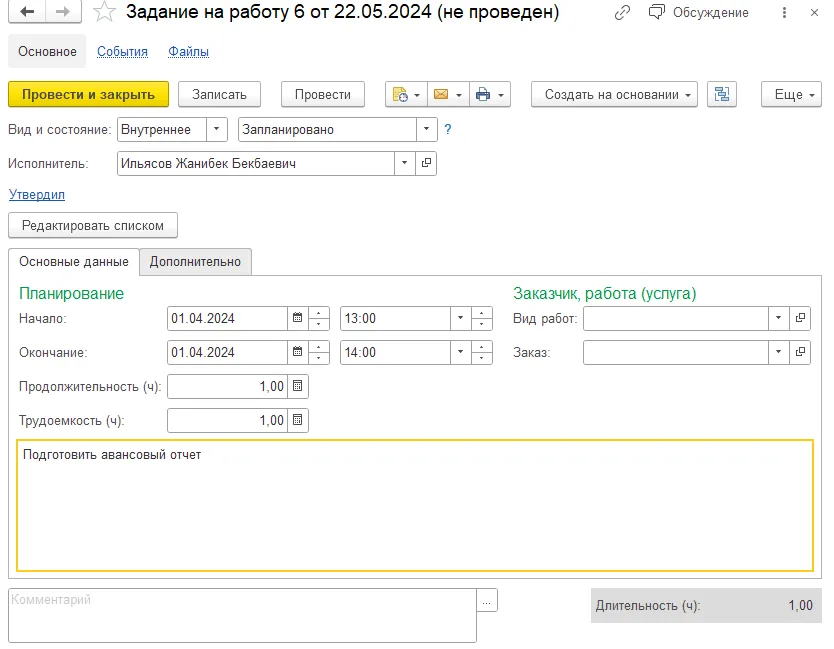Click the envelope send email icon

coord(448,95)
